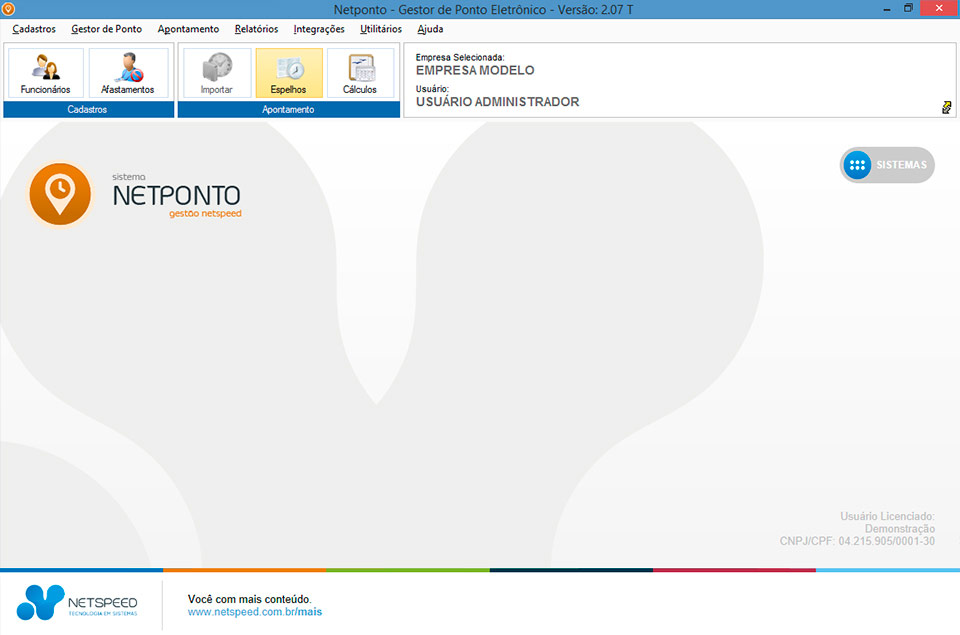
Task: Open the Afastamentos icon
Action: coord(128,73)
